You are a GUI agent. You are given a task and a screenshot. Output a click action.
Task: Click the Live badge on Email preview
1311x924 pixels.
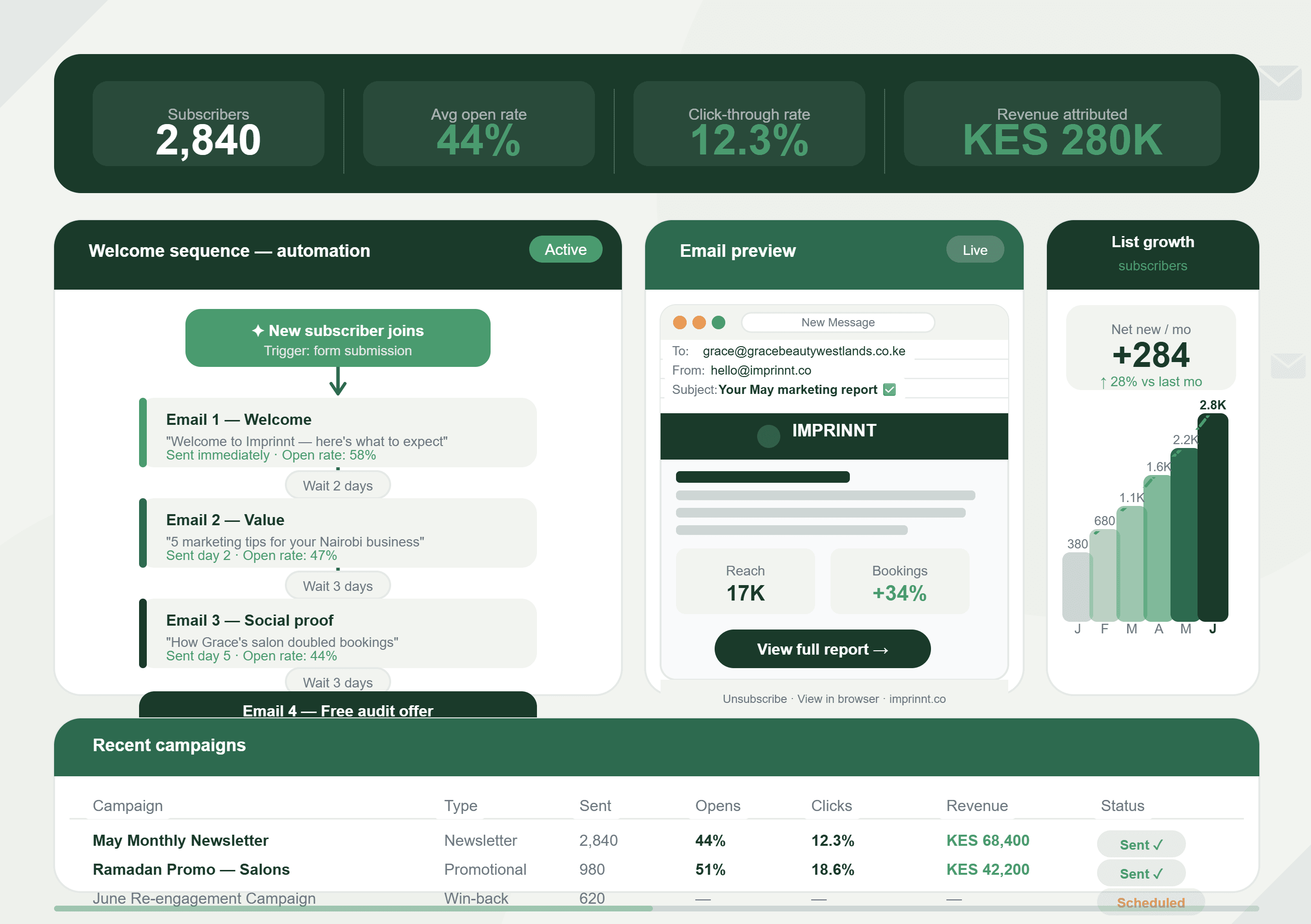975,250
